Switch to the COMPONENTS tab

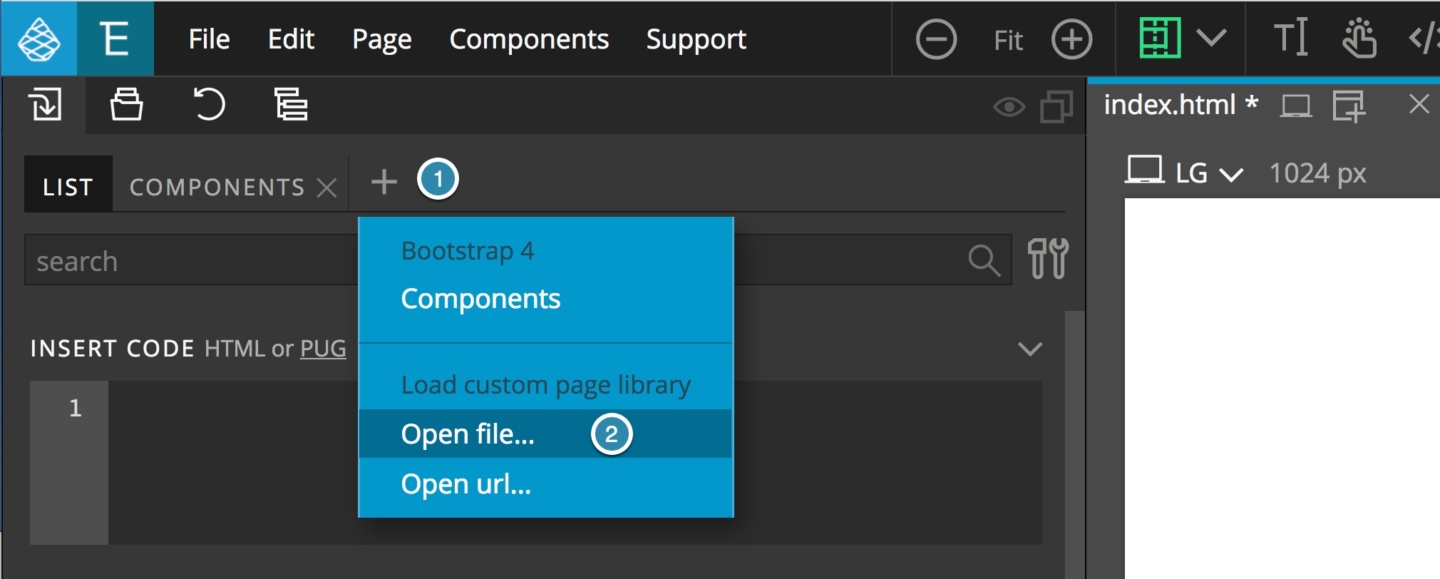216,186
